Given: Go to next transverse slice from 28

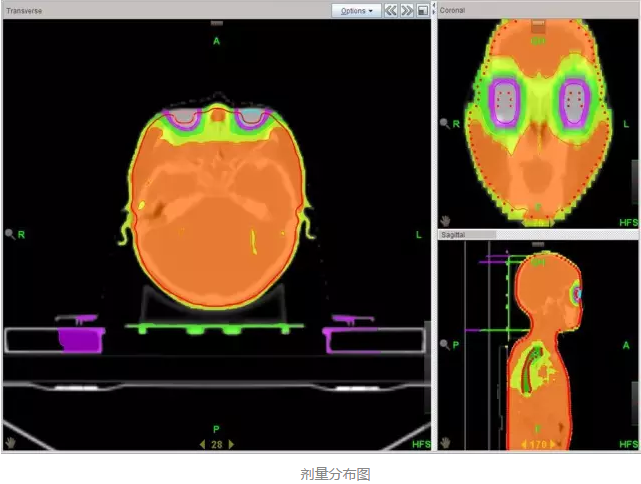Looking at the screenshot, I should (x=232, y=444).
